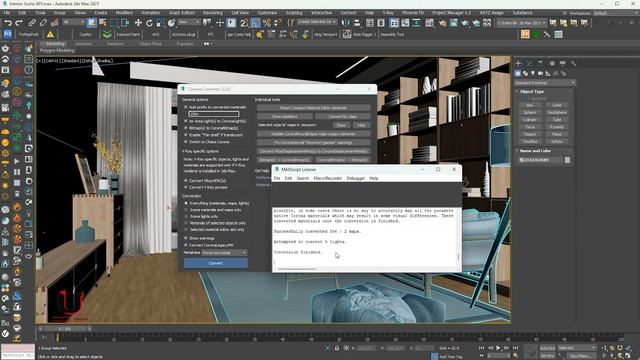Viewport: 640px width, 360px height.
Task: Toggle Show warnings checkbox
Action: tap(186, 238)
